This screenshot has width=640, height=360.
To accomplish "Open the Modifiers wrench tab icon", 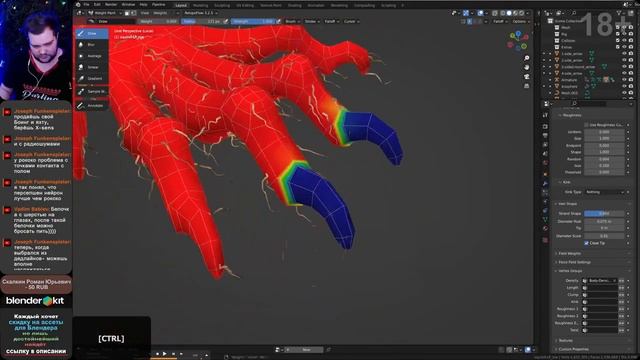I will [x=545, y=184].
